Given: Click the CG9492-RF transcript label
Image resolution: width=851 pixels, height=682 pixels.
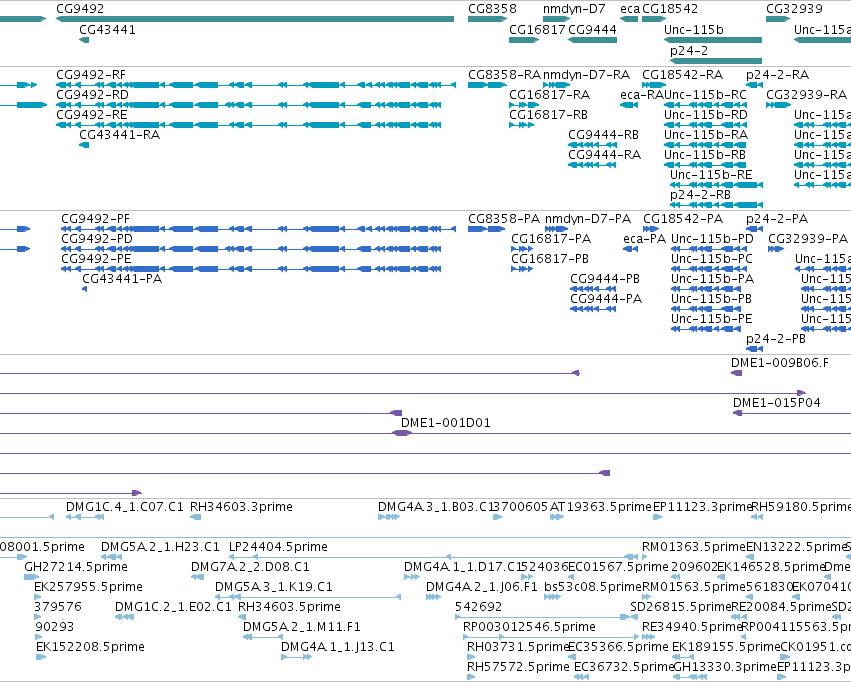Looking at the screenshot, I should click(x=91, y=74).
